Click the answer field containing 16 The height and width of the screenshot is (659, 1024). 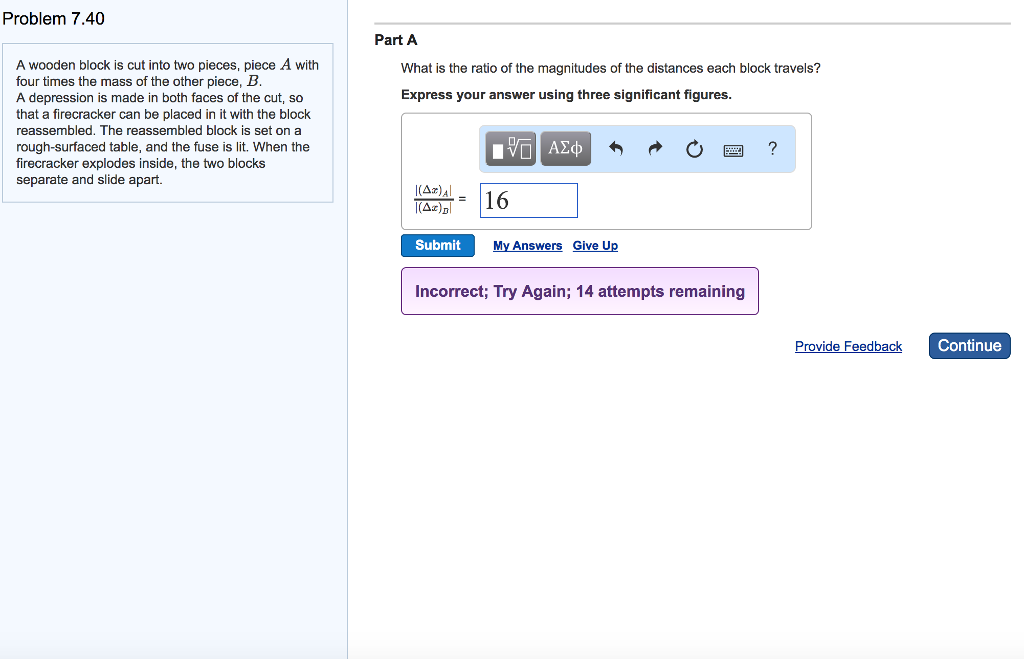click(528, 200)
